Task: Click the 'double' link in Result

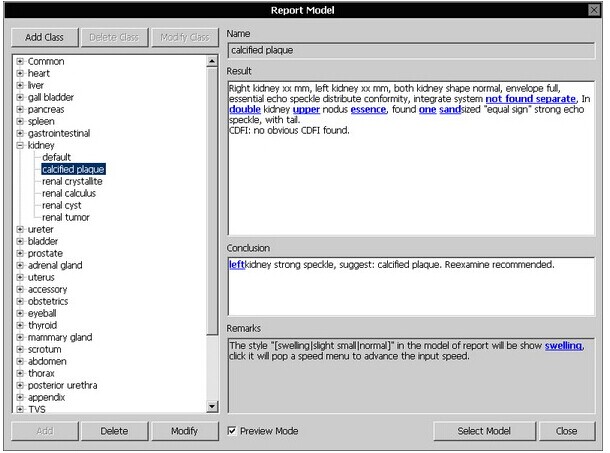Action: click(x=245, y=110)
